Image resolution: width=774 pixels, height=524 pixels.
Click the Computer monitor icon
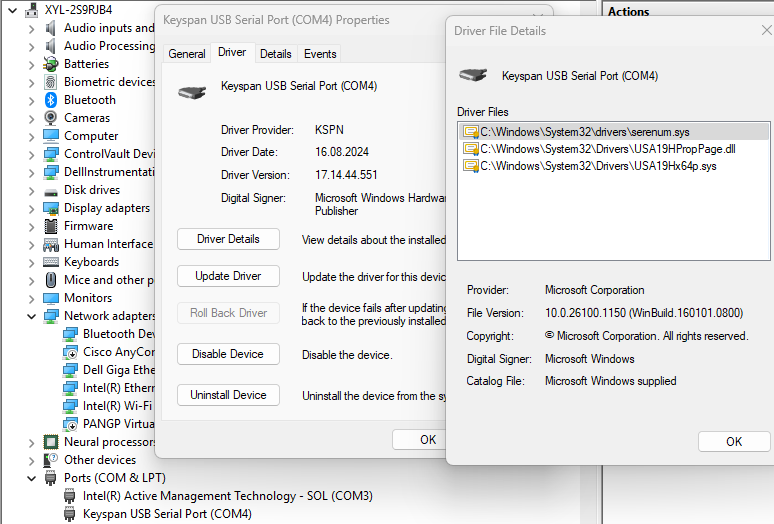[50, 136]
